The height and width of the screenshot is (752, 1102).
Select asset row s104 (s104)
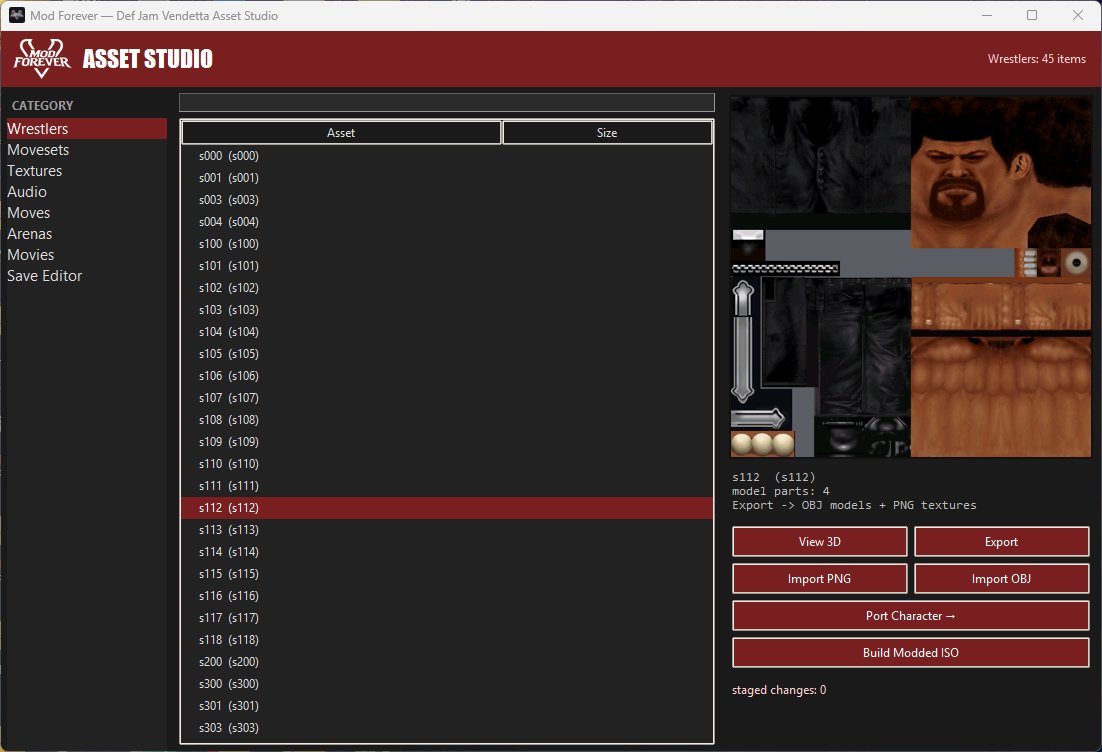tap(447, 332)
